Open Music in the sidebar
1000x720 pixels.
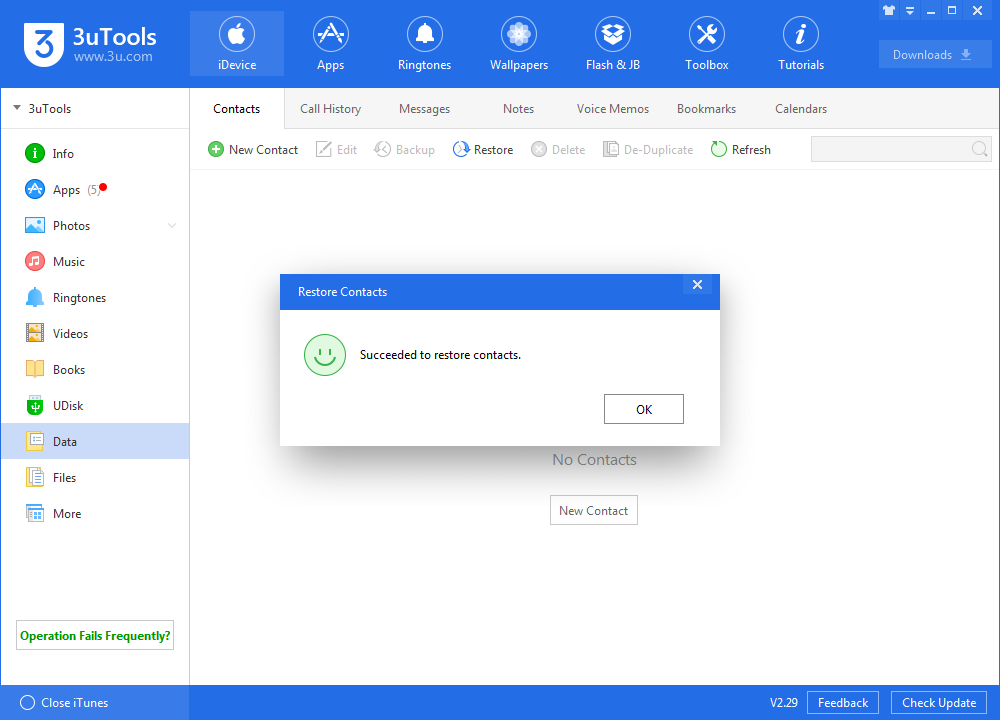(x=95, y=261)
